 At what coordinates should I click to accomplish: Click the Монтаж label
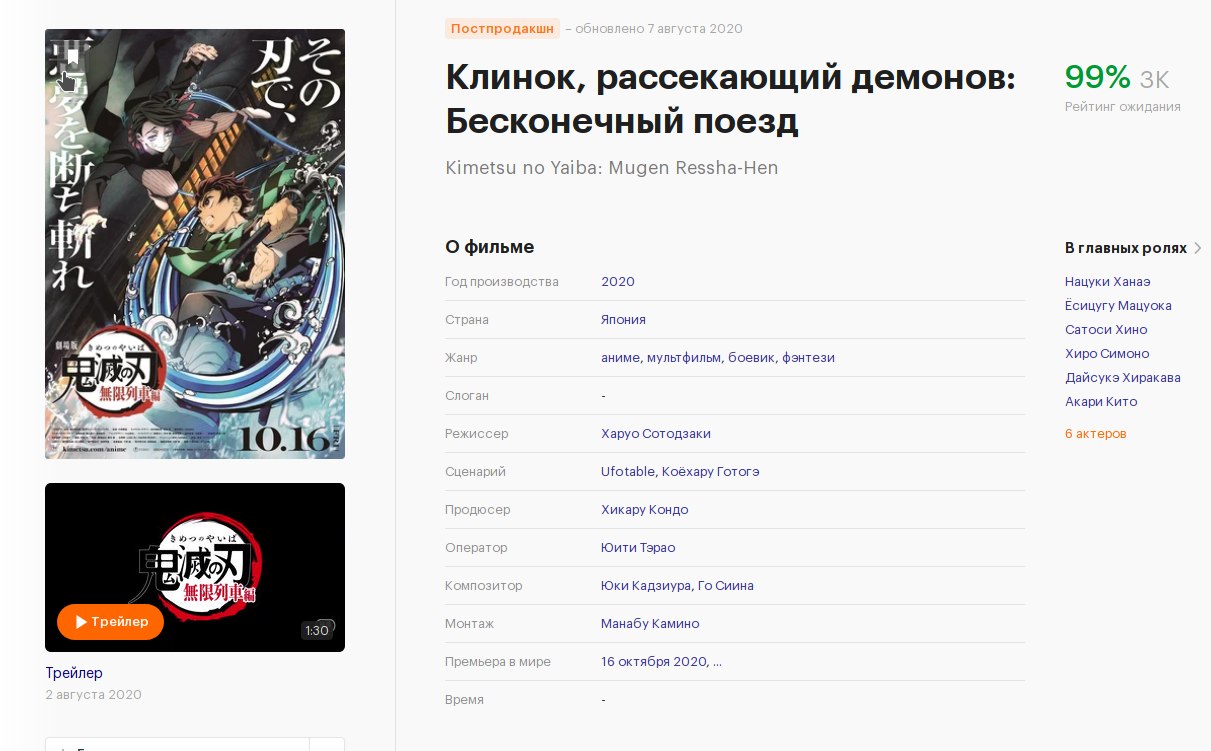(x=469, y=624)
